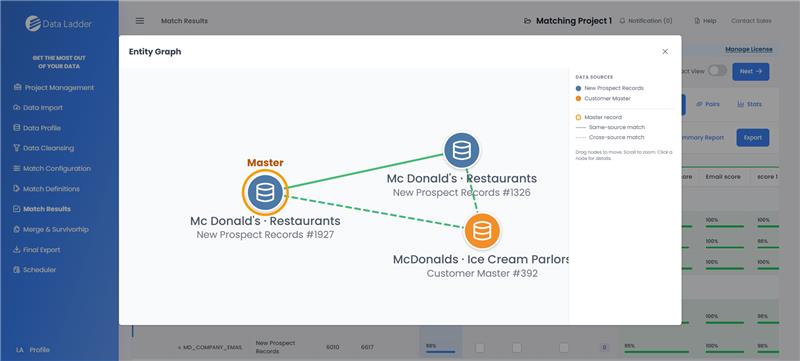Click the 98% blue score bar
Screen dimensions: 800x361
[440, 351]
